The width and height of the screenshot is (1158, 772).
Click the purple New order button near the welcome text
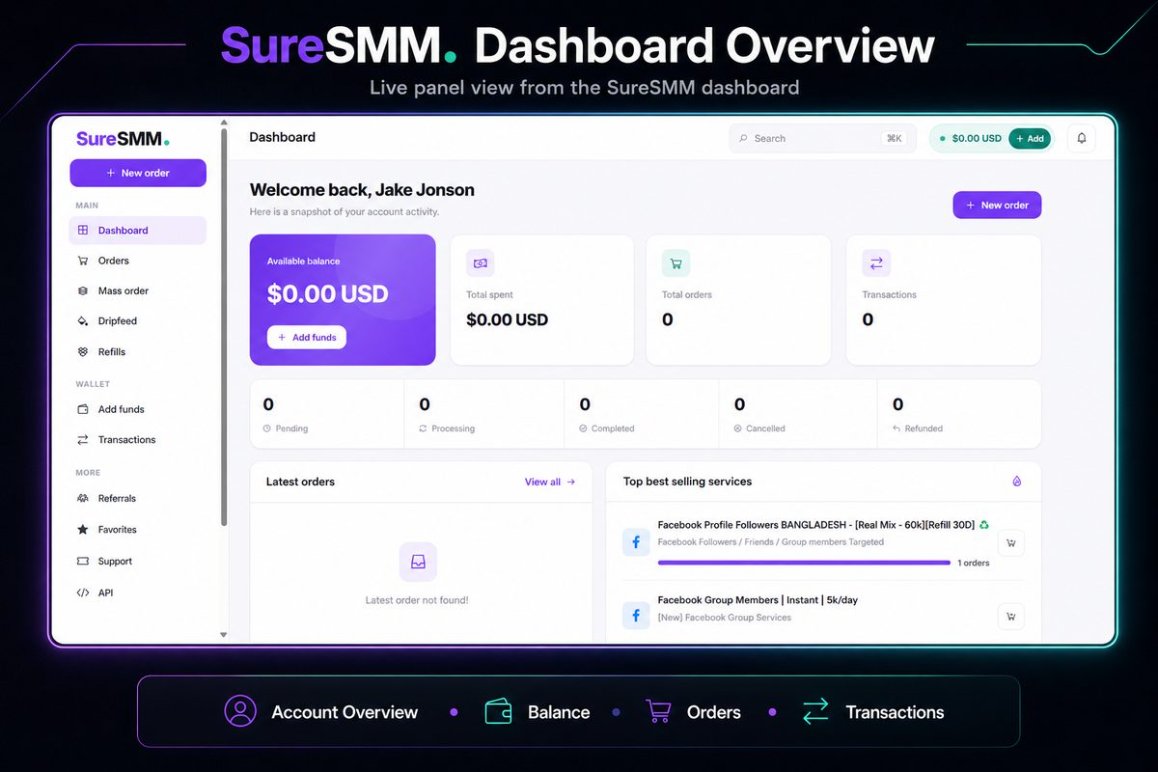point(997,205)
